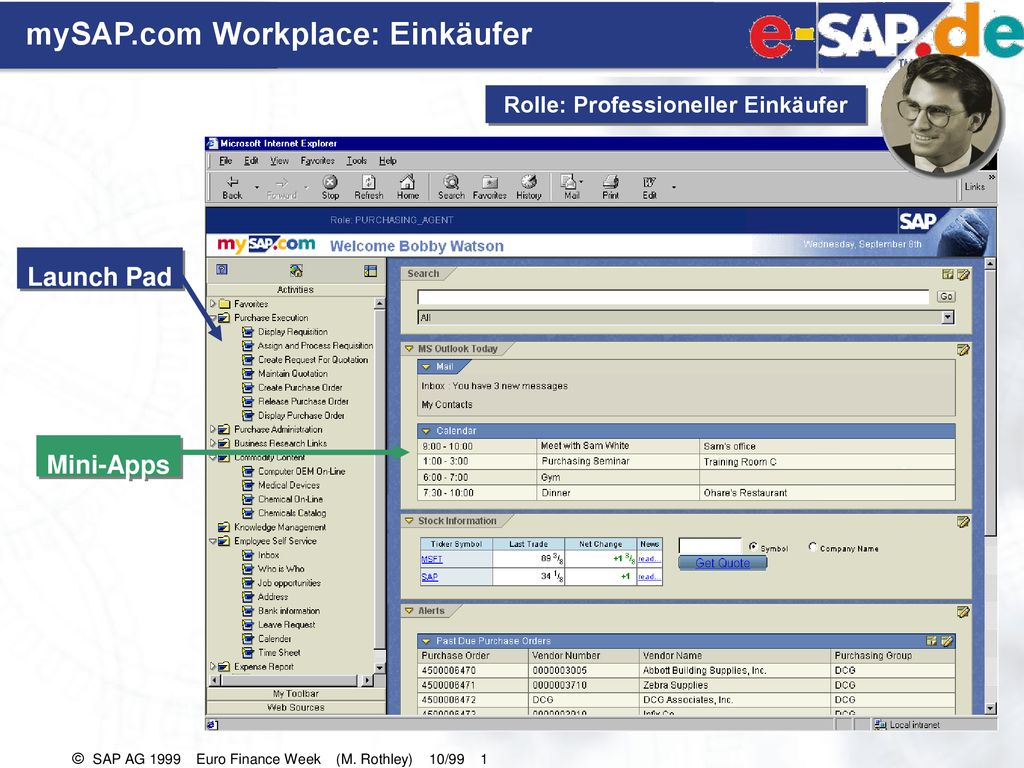Click the edit pencil icon in Search panel
This screenshot has width=1024, height=768.
coord(963,274)
